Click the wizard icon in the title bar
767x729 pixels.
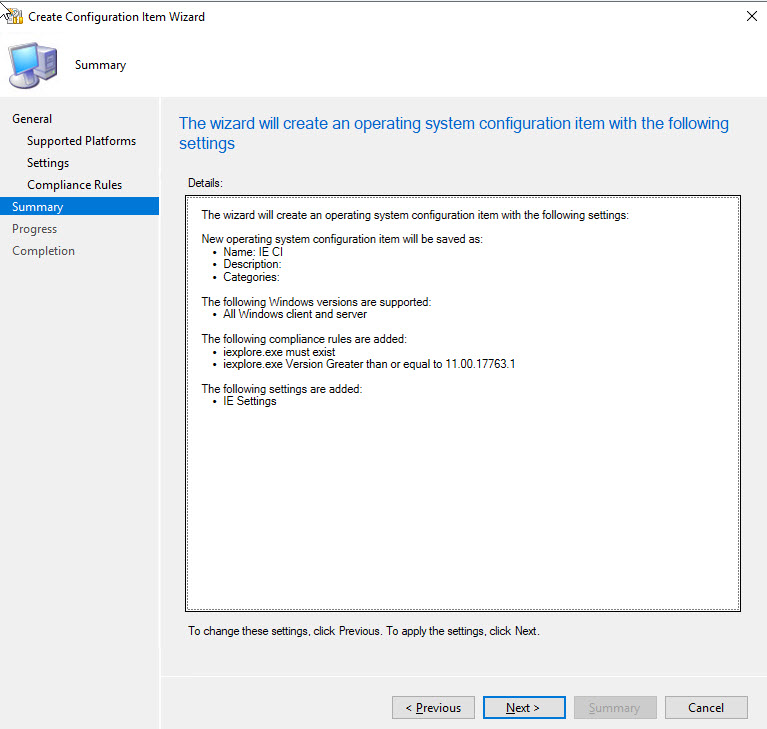point(13,16)
